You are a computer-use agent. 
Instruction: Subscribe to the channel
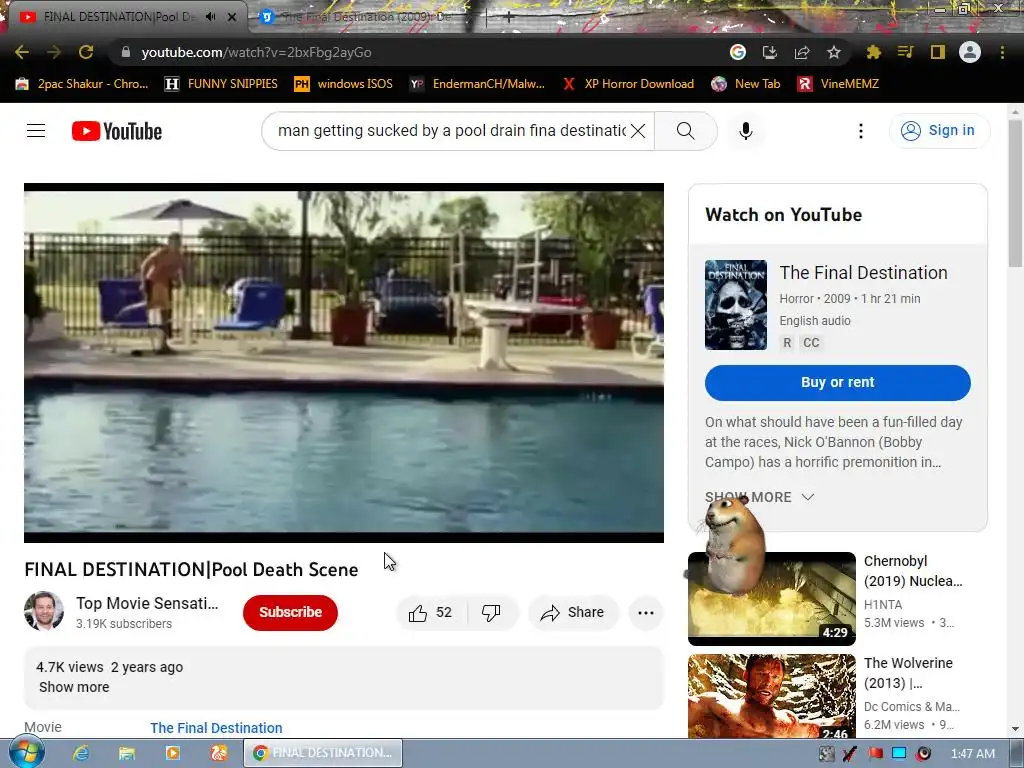pos(291,613)
